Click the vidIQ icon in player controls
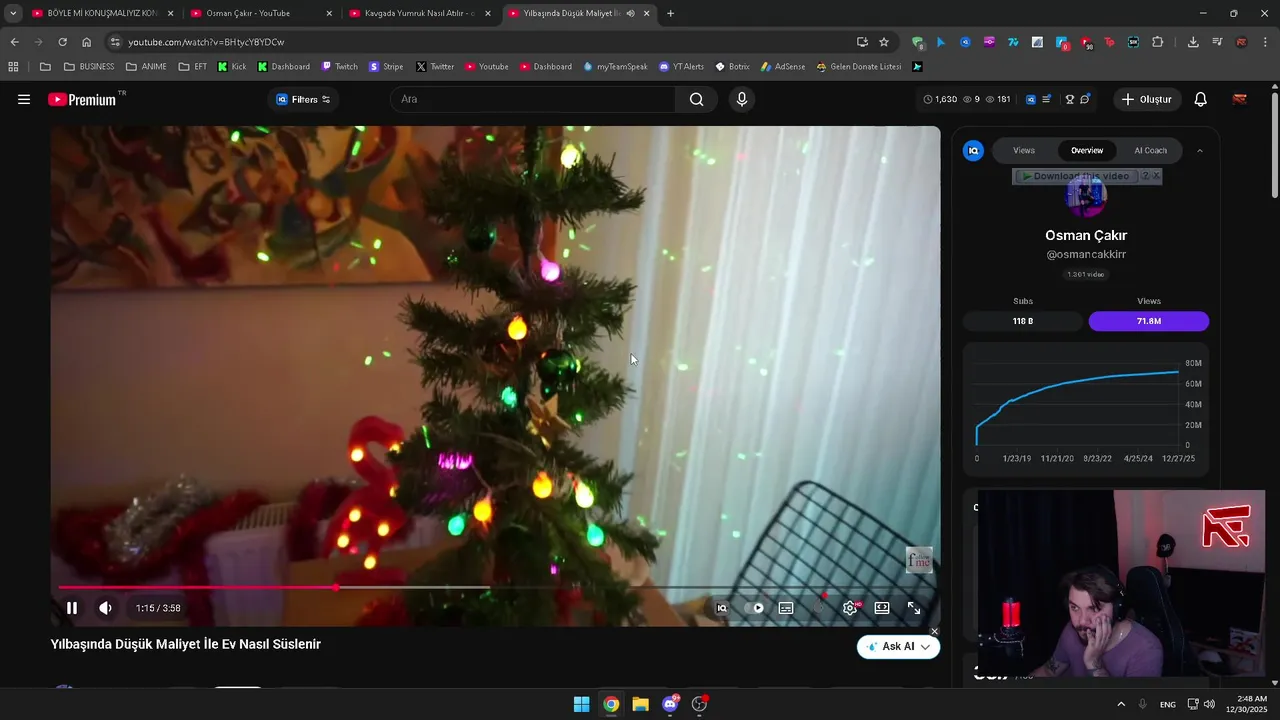This screenshot has height=720, width=1280. (722, 608)
